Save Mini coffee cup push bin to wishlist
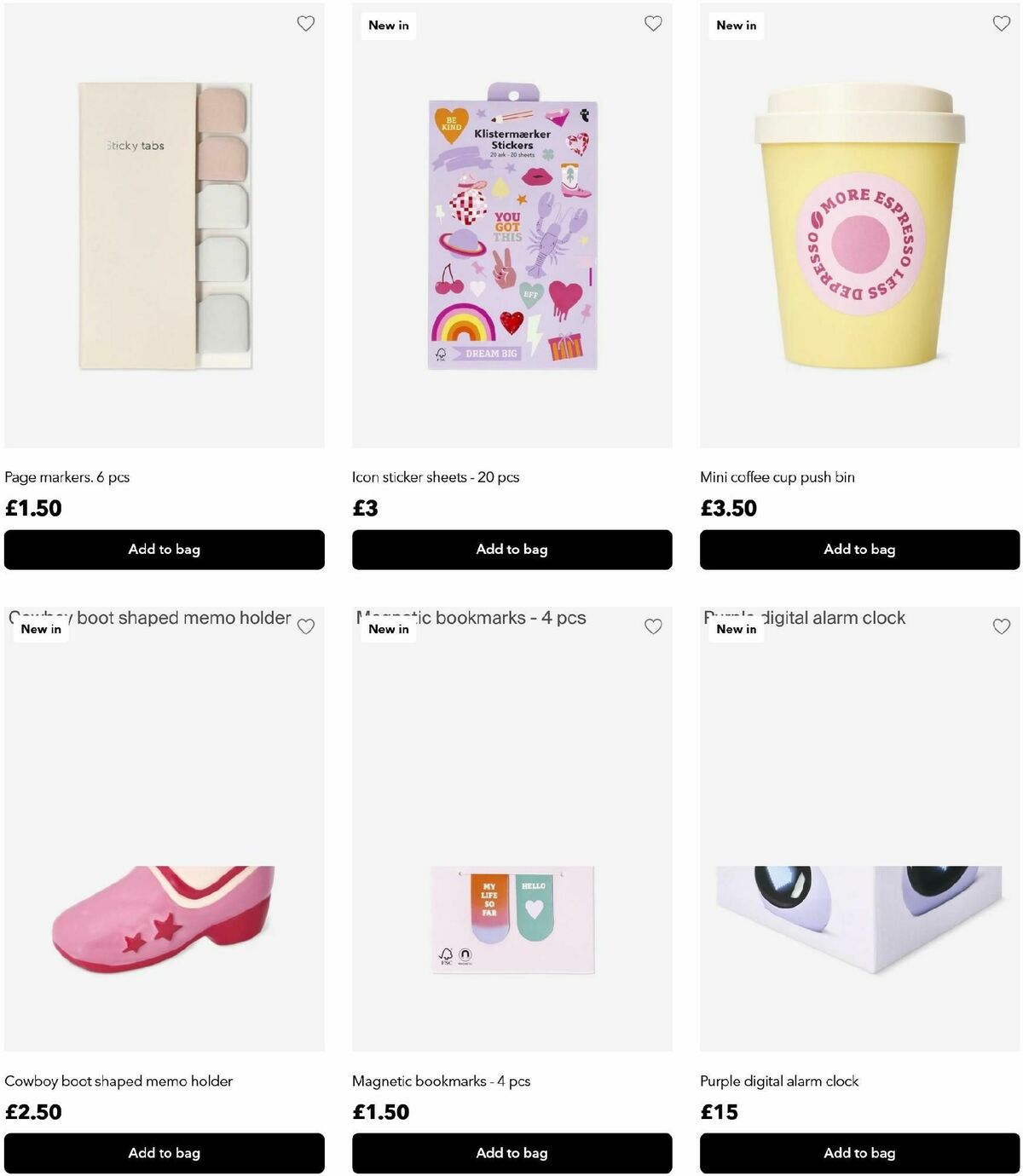Screen dimensions: 1023x1176 [1002, 24]
